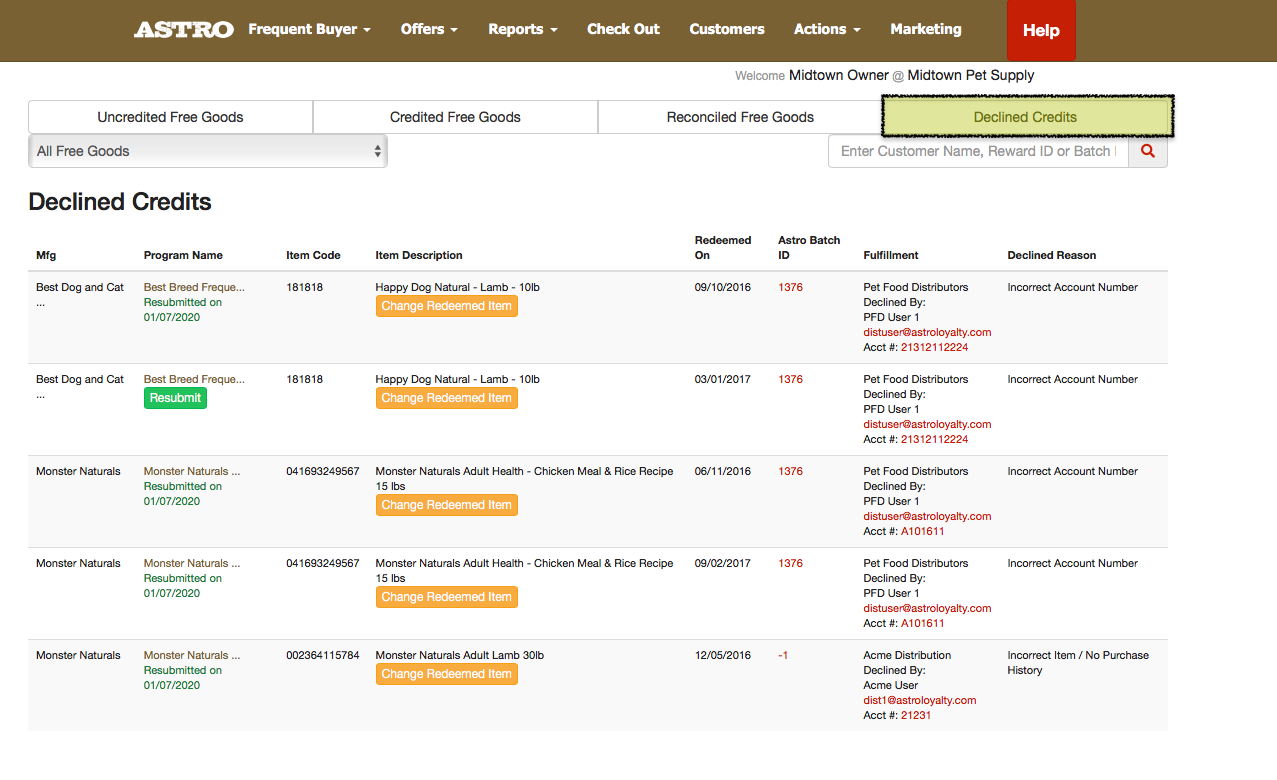Click the Program Name column header
This screenshot has width=1277, height=780.
point(183,255)
